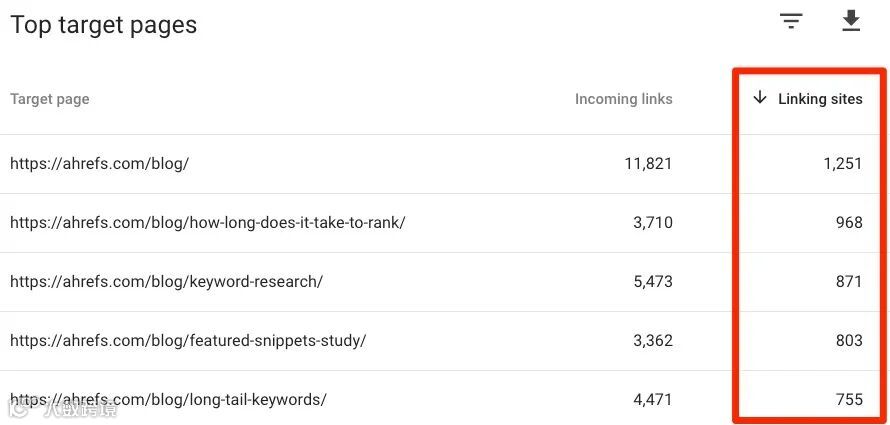The width and height of the screenshot is (890, 425).
Task: Select the keyword-research page link
Action: tap(166, 281)
